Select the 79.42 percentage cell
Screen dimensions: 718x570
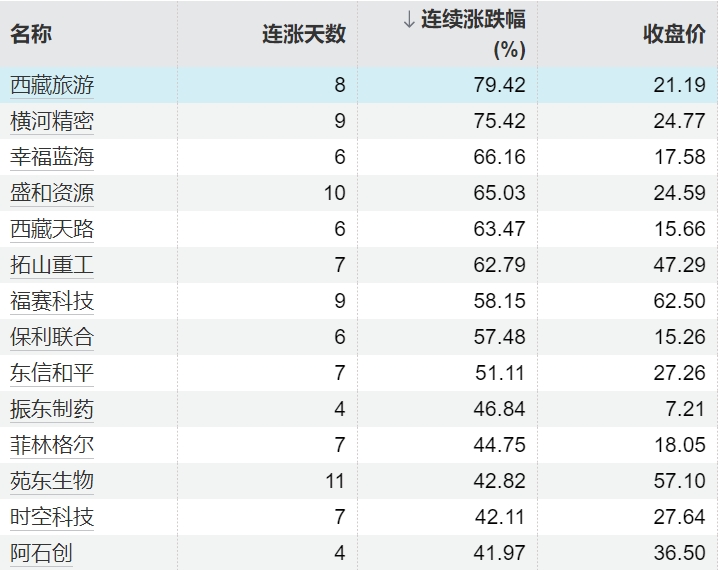499,85
